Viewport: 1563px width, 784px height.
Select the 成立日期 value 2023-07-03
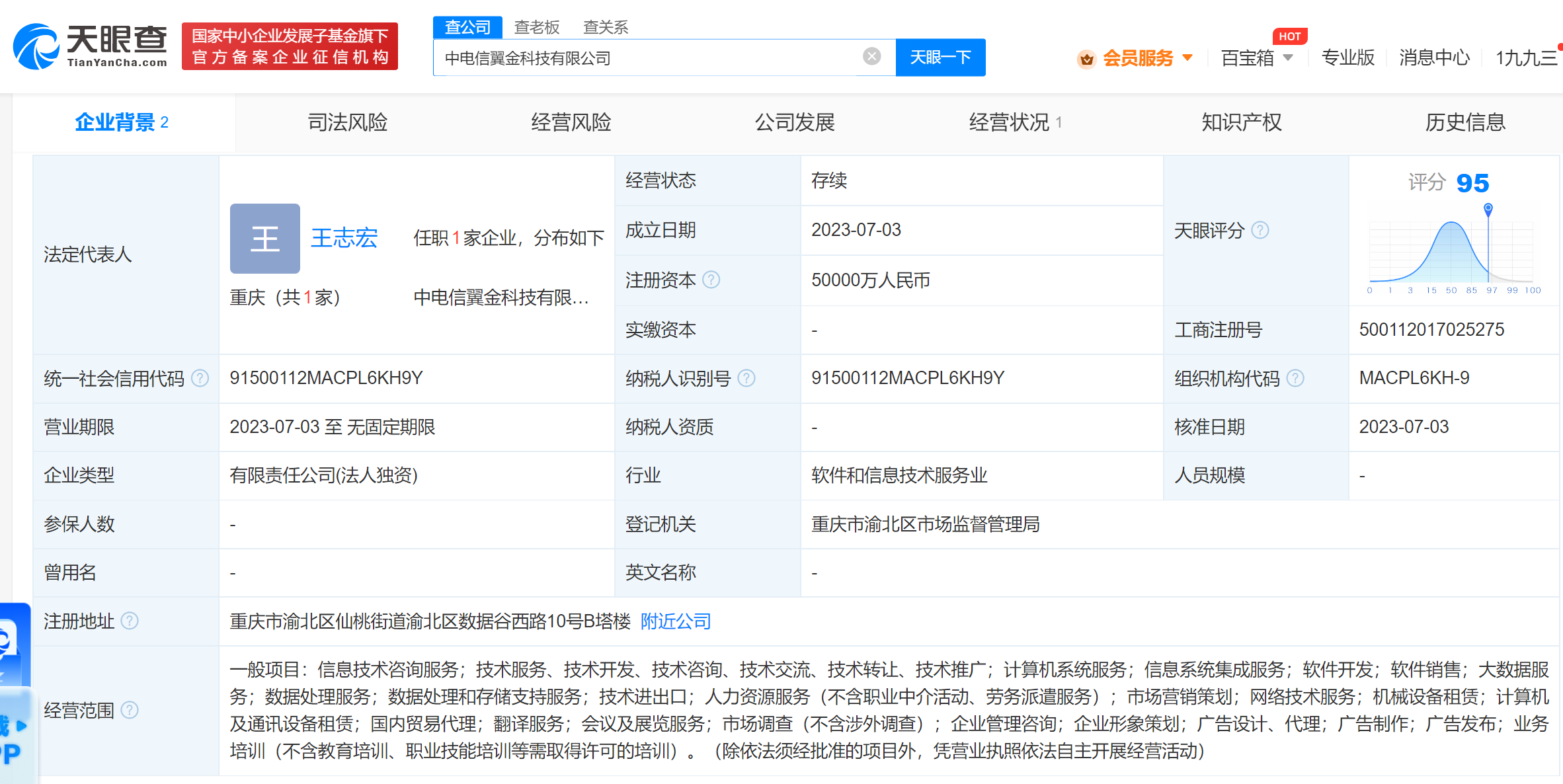[x=856, y=230]
